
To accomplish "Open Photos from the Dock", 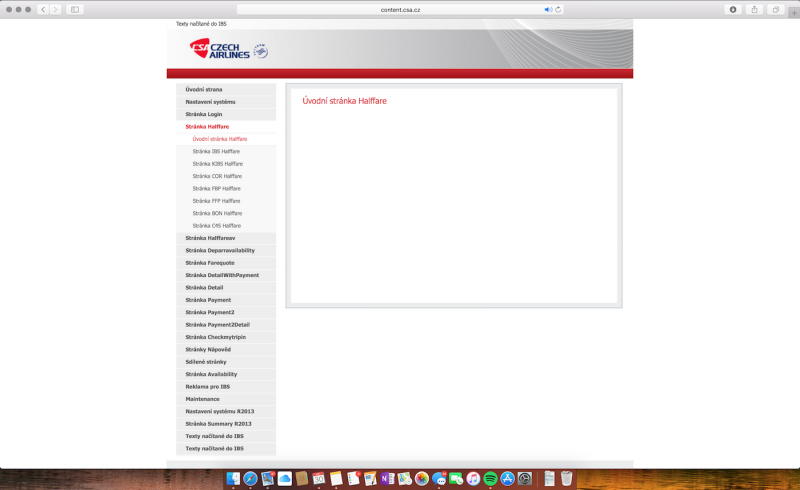I will (422, 478).
